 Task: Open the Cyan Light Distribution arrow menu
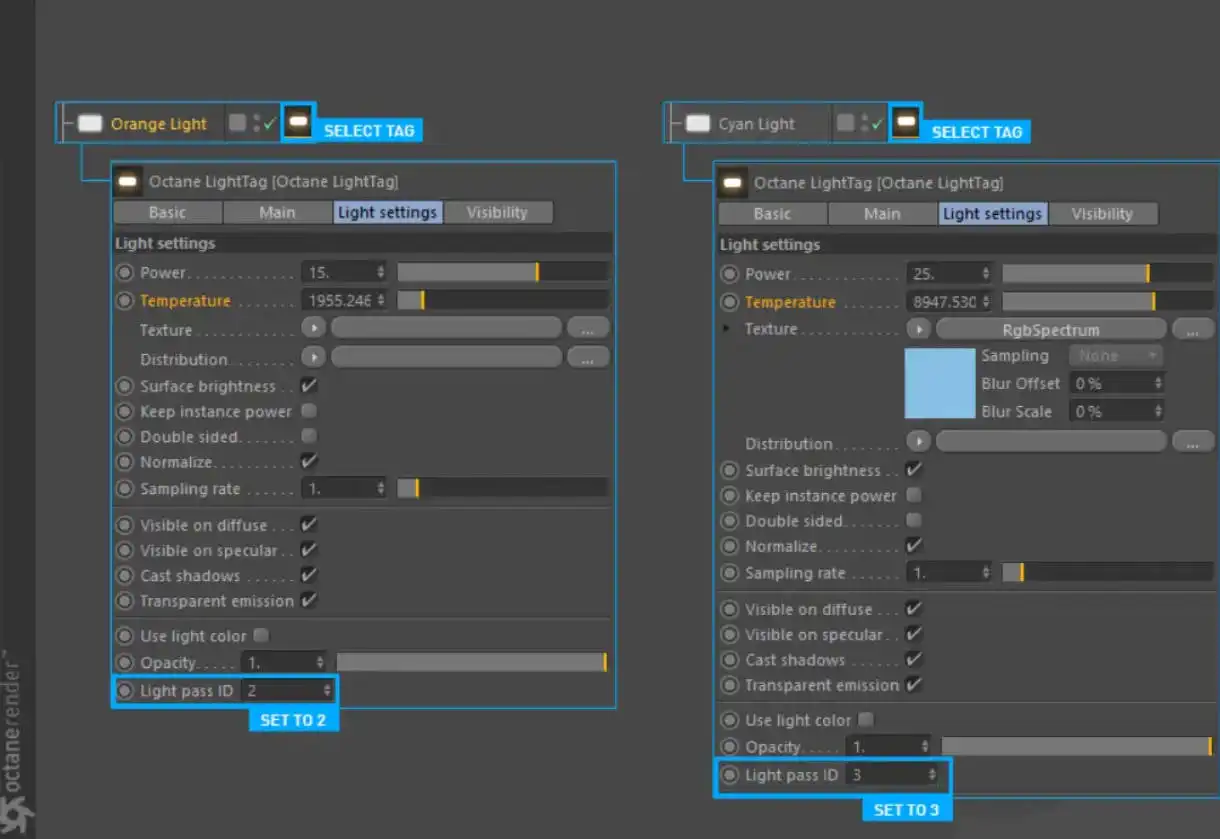click(919, 442)
